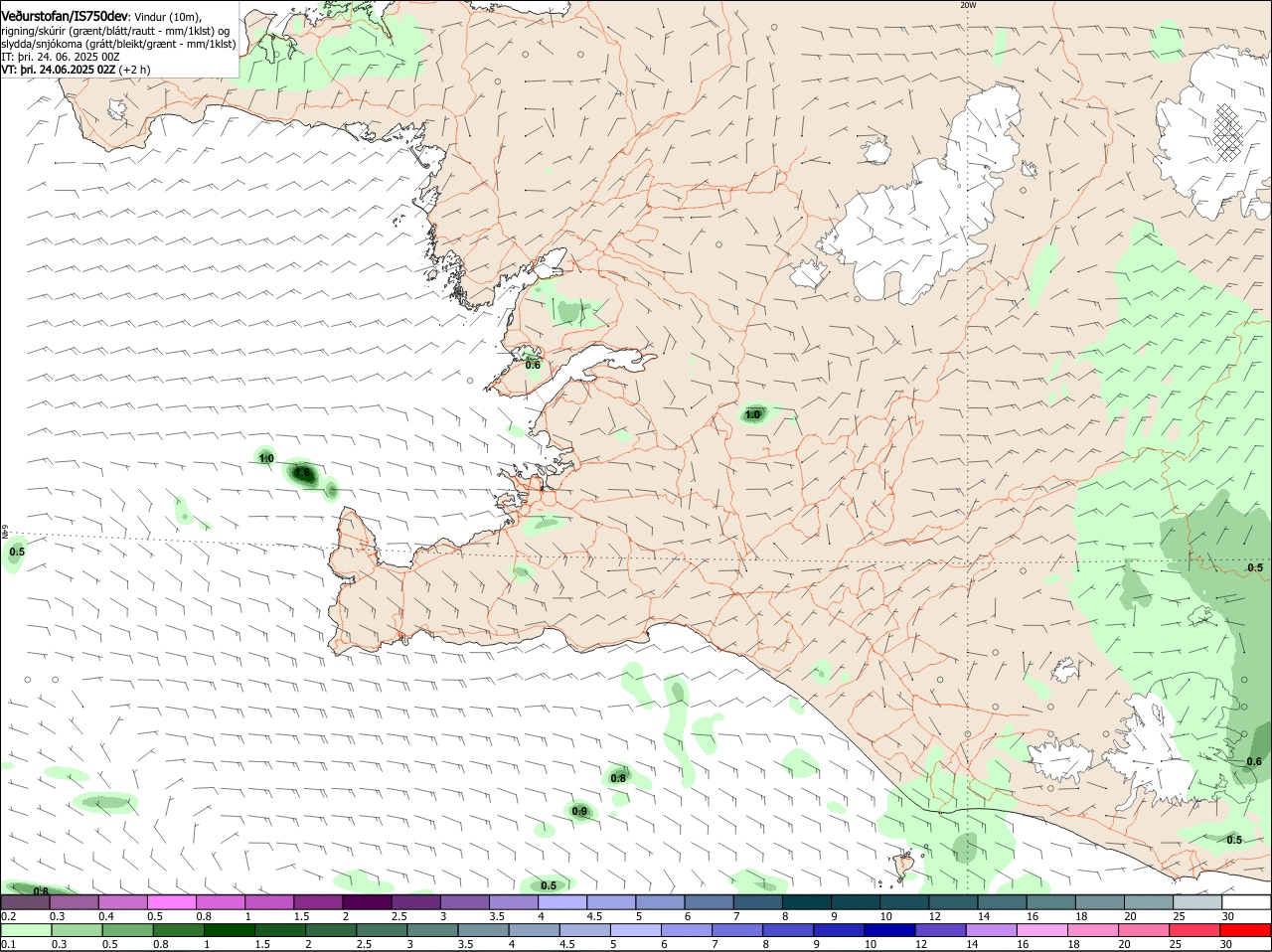Click the rain legend swatch between 3 and 3.5

coord(432,930)
